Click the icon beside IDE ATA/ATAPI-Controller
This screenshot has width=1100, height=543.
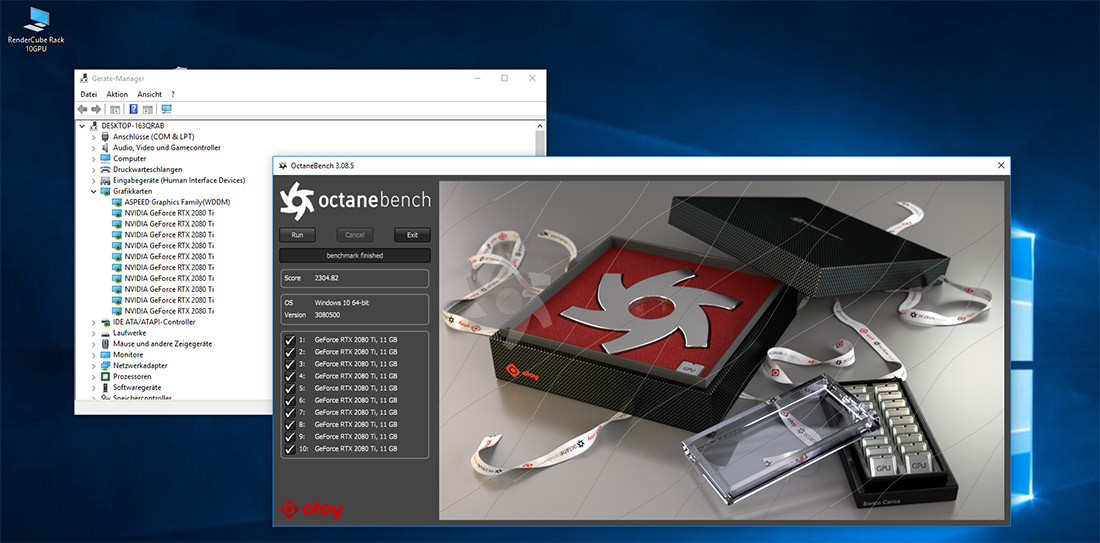[x=105, y=322]
